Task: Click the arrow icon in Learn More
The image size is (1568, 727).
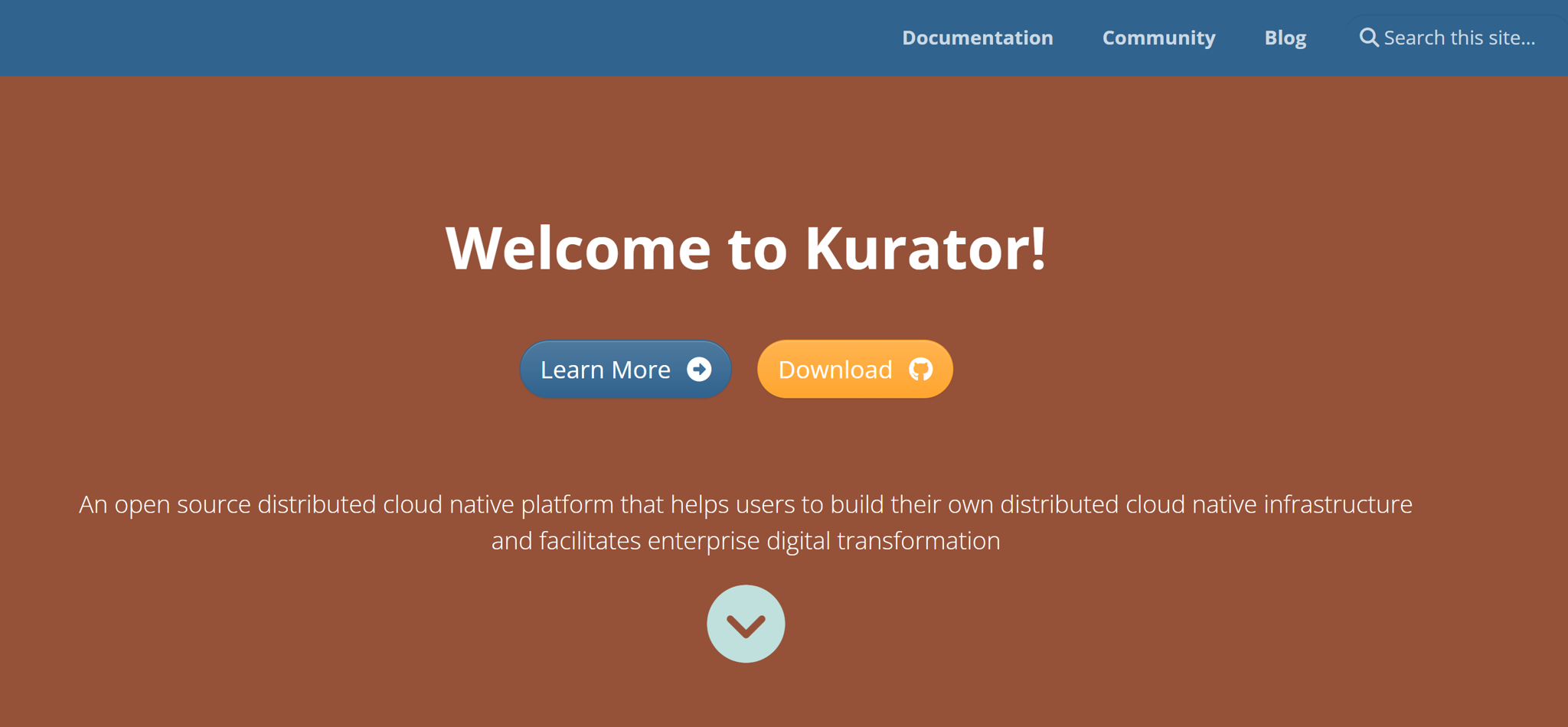Action: tap(699, 370)
